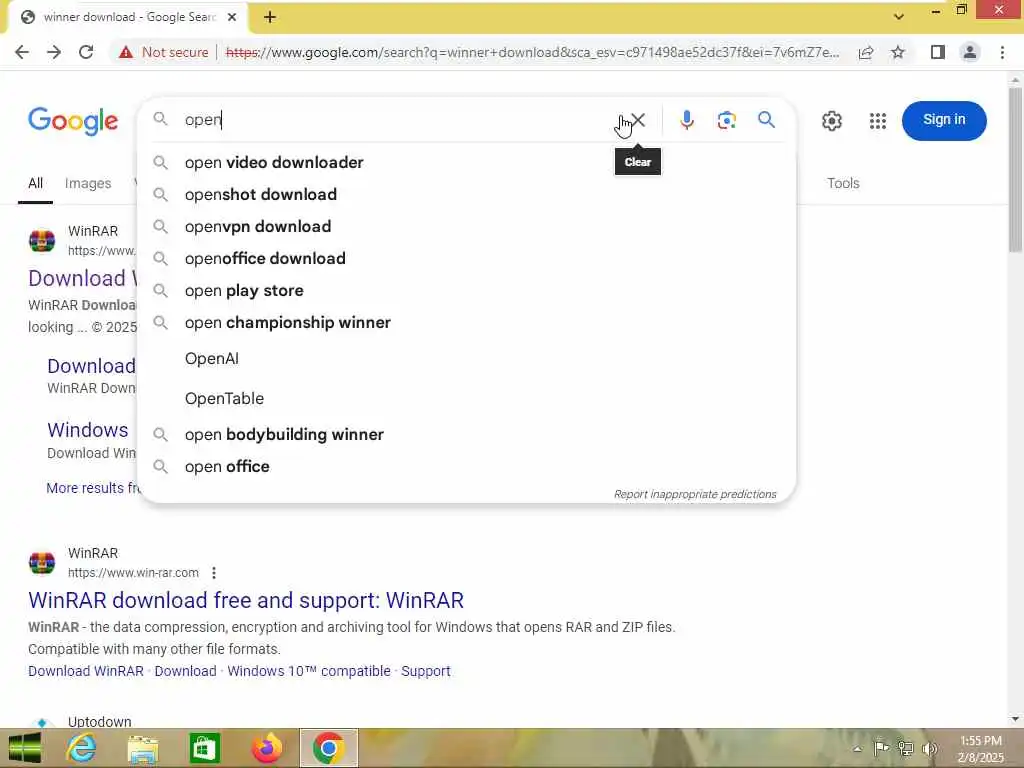Switch to Chrome in taskbar
The image size is (1024, 768).
point(328,748)
